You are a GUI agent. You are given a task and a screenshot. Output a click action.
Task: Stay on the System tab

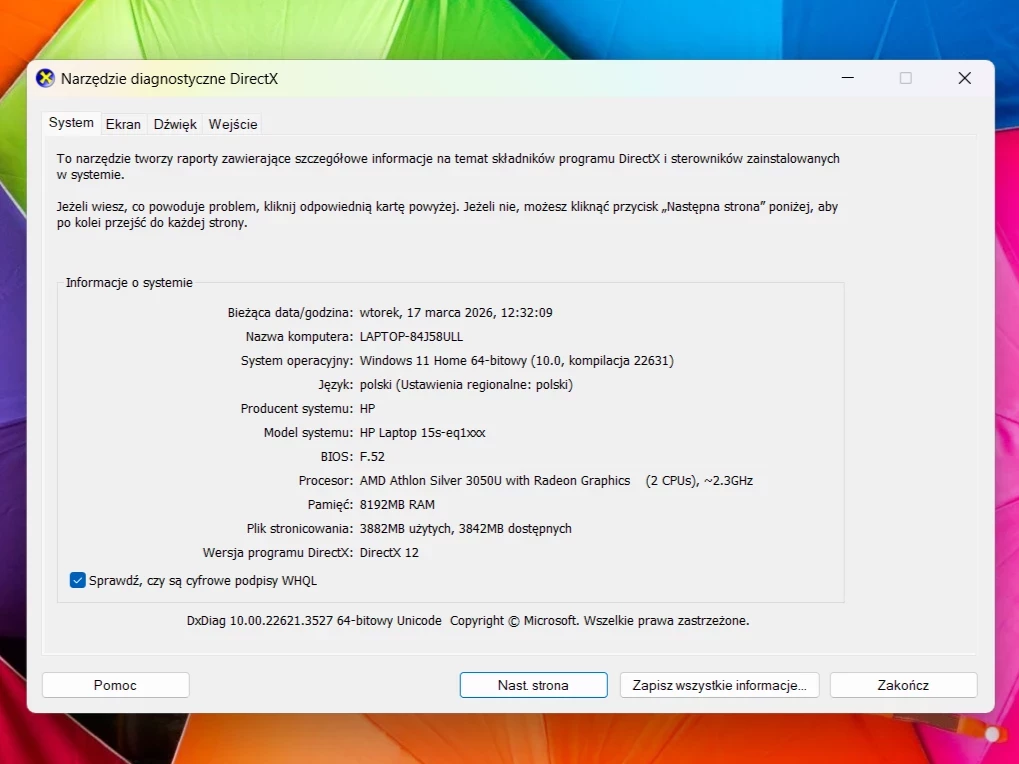click(70, 122)
